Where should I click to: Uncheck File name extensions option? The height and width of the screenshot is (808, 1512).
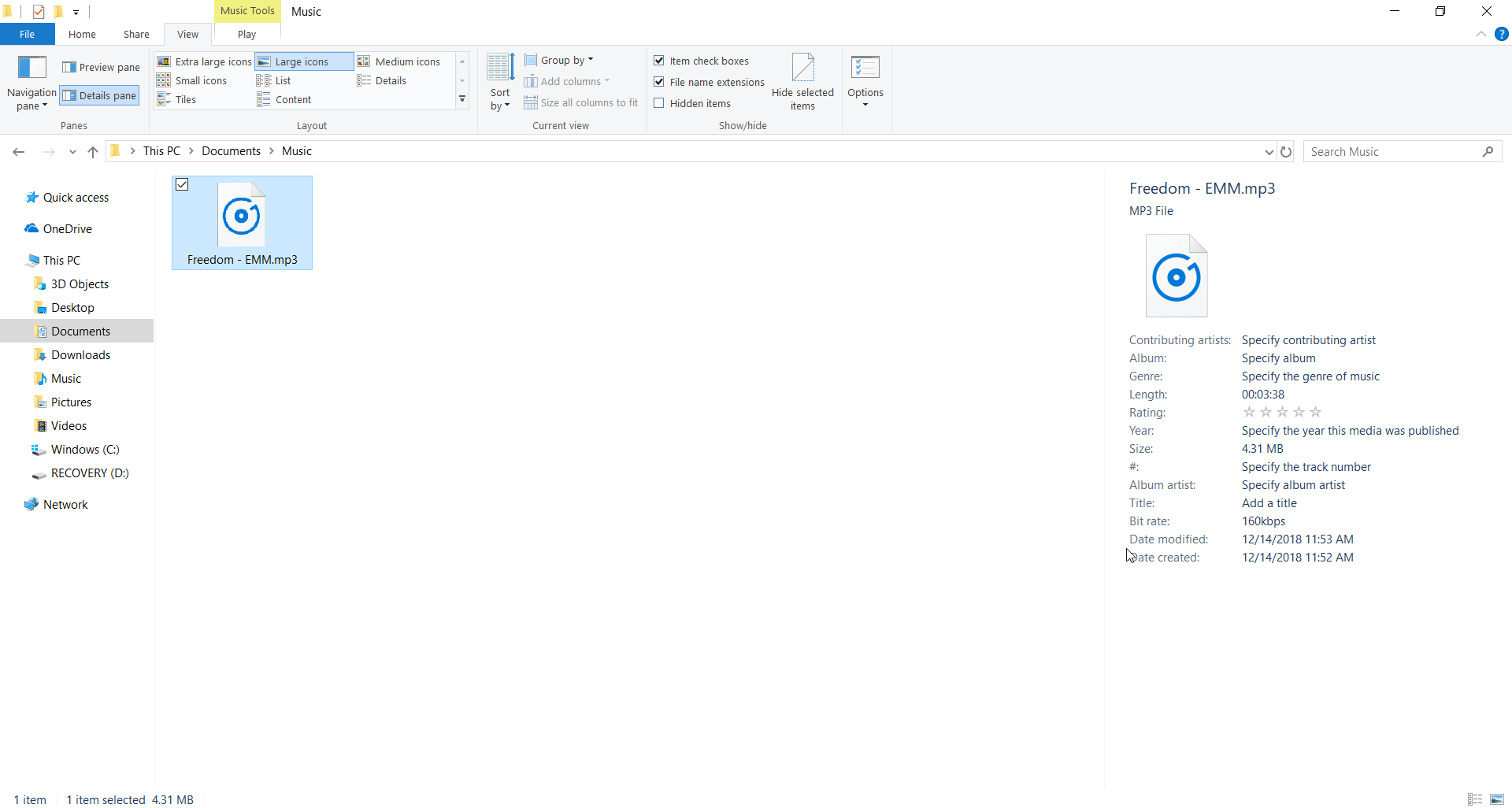[x=659, y=82]
